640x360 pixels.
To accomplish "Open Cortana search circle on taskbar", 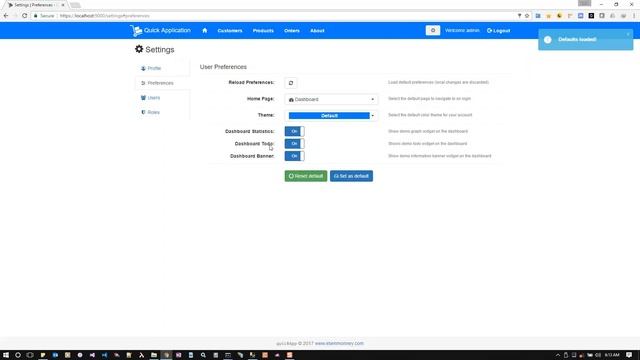I will (18, 355).
